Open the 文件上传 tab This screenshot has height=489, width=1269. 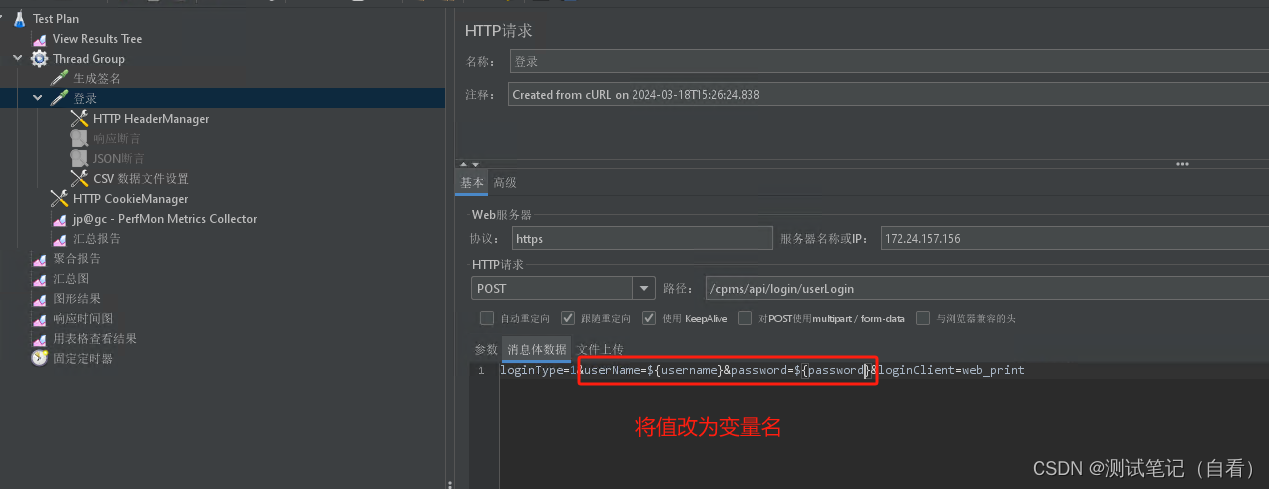[x=600, y=349]
